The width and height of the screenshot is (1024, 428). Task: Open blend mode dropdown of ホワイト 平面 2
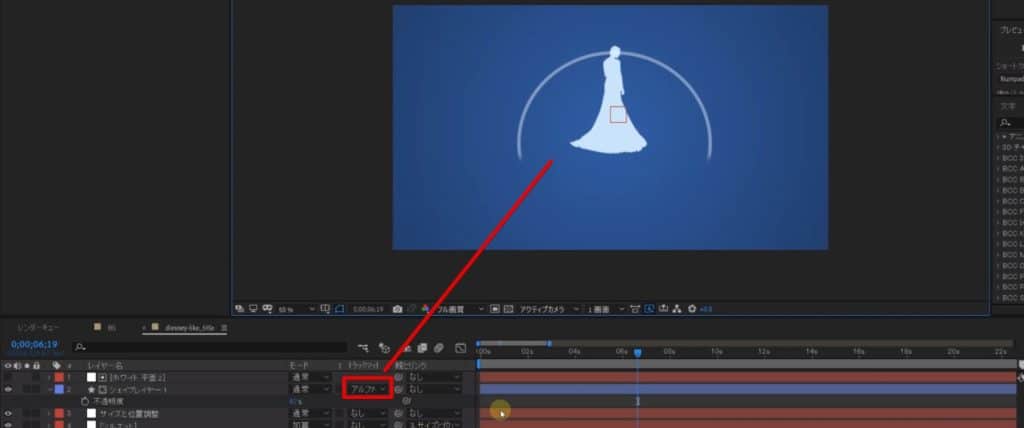(x=310, y=377)
